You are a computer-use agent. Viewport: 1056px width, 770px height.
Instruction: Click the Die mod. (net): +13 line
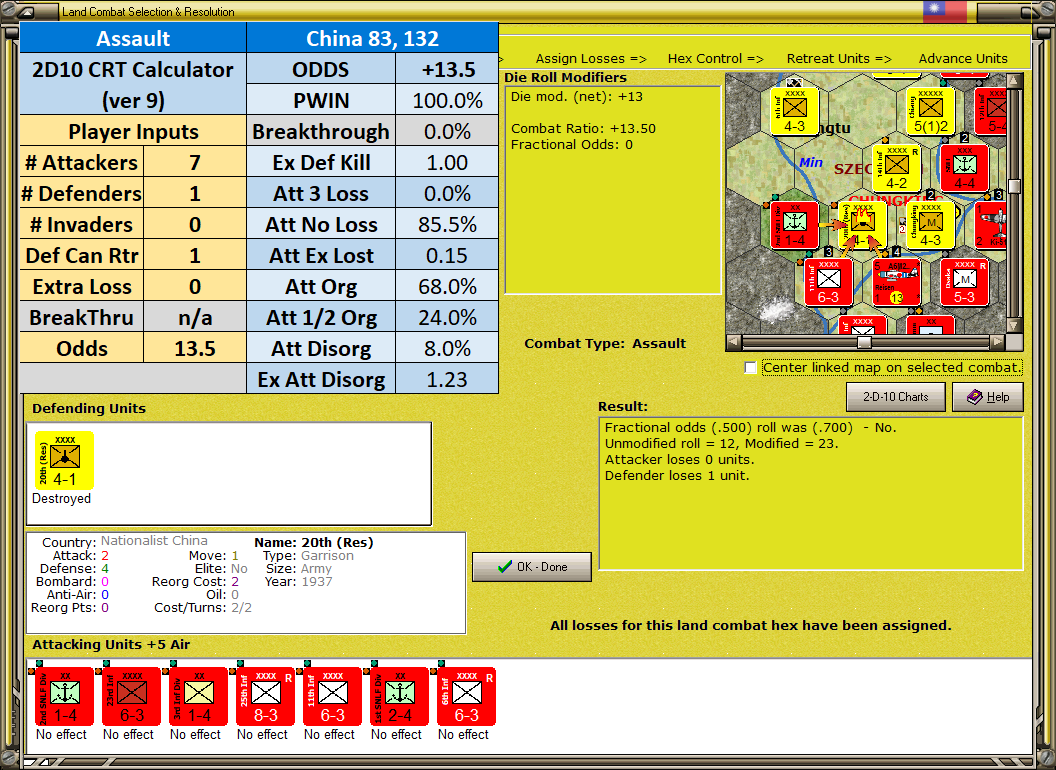[576, 96]
